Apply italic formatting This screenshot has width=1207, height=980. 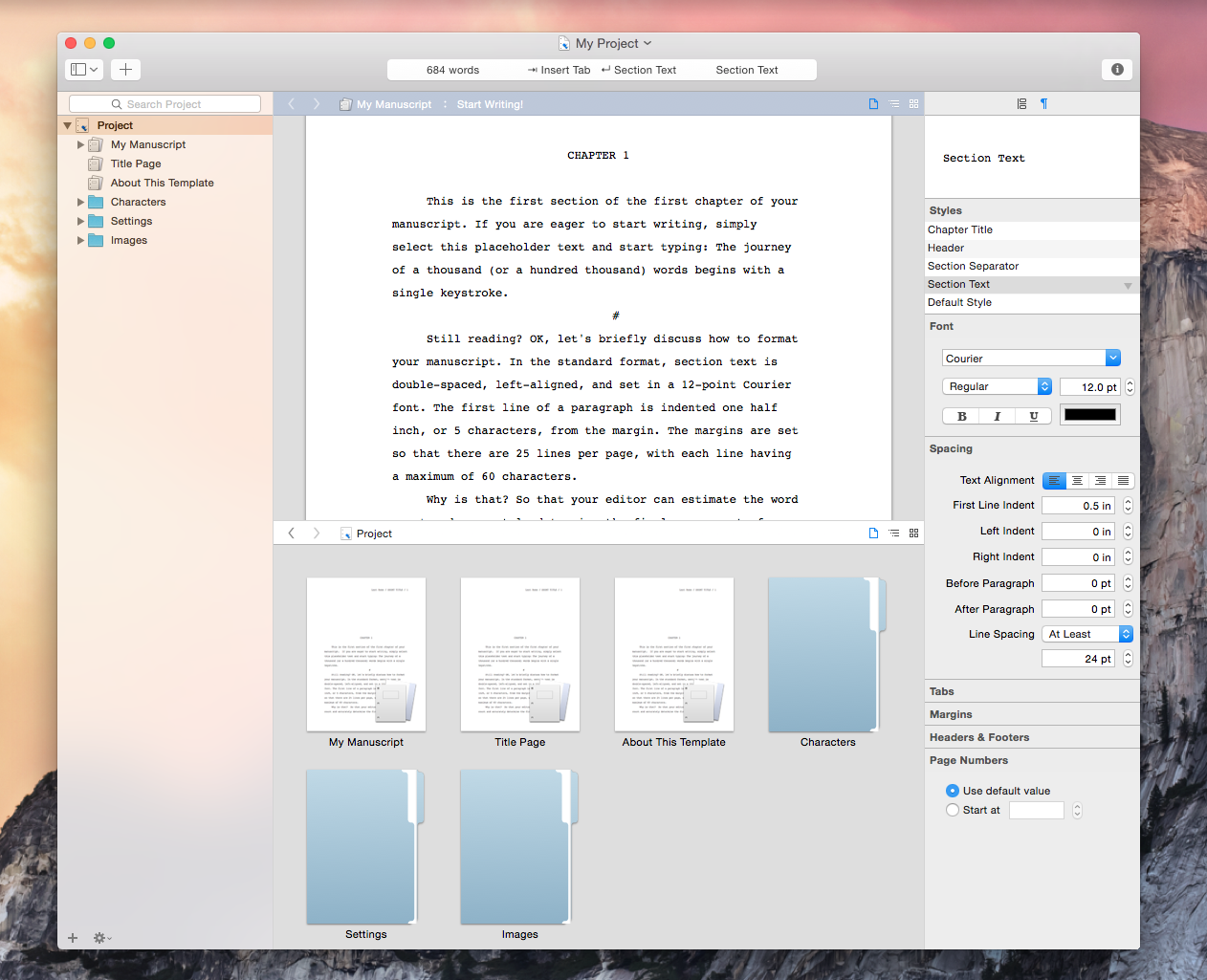(x=998, y=416)
